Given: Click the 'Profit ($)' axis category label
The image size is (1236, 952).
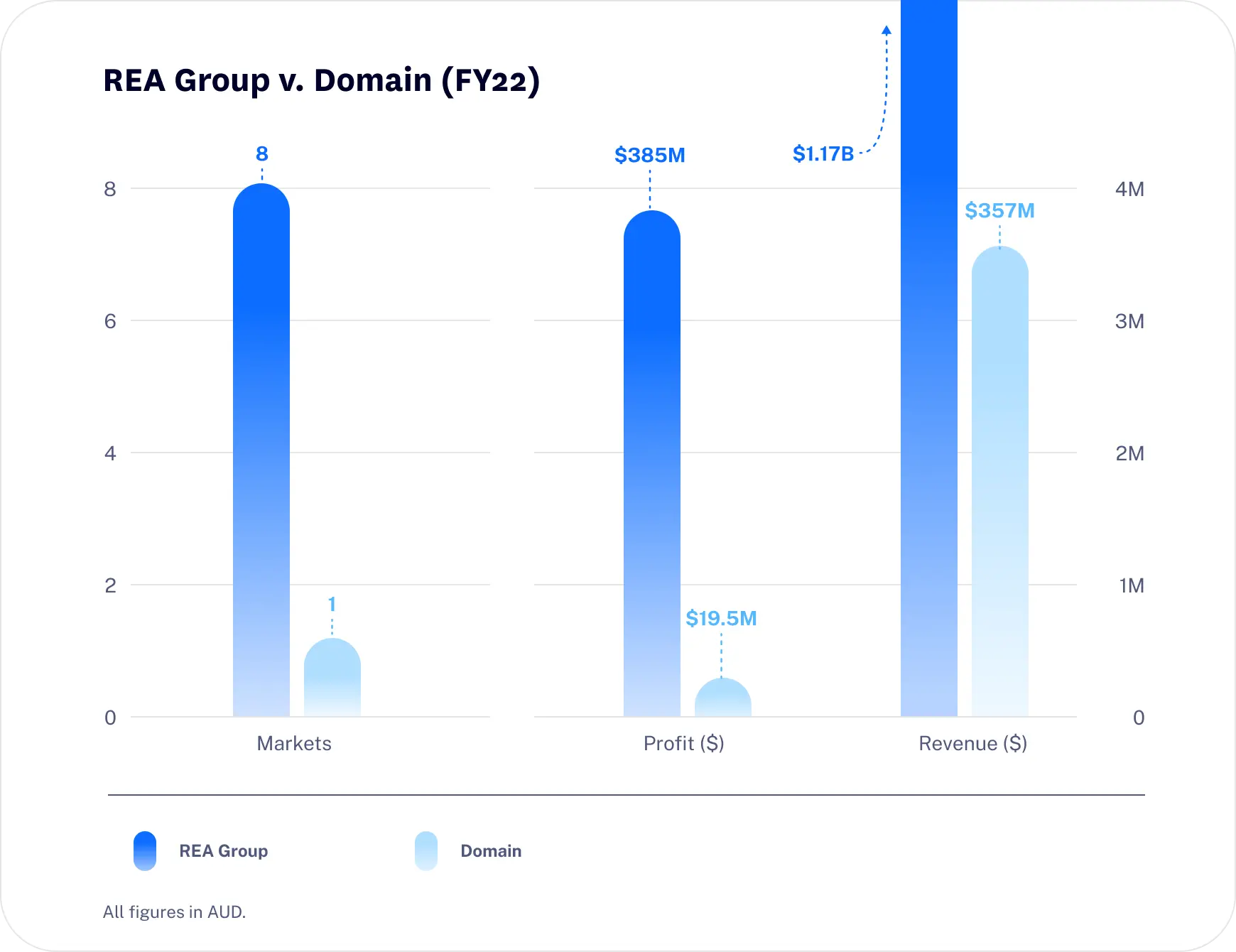Looking at the screenshot, I should (684, 743).
